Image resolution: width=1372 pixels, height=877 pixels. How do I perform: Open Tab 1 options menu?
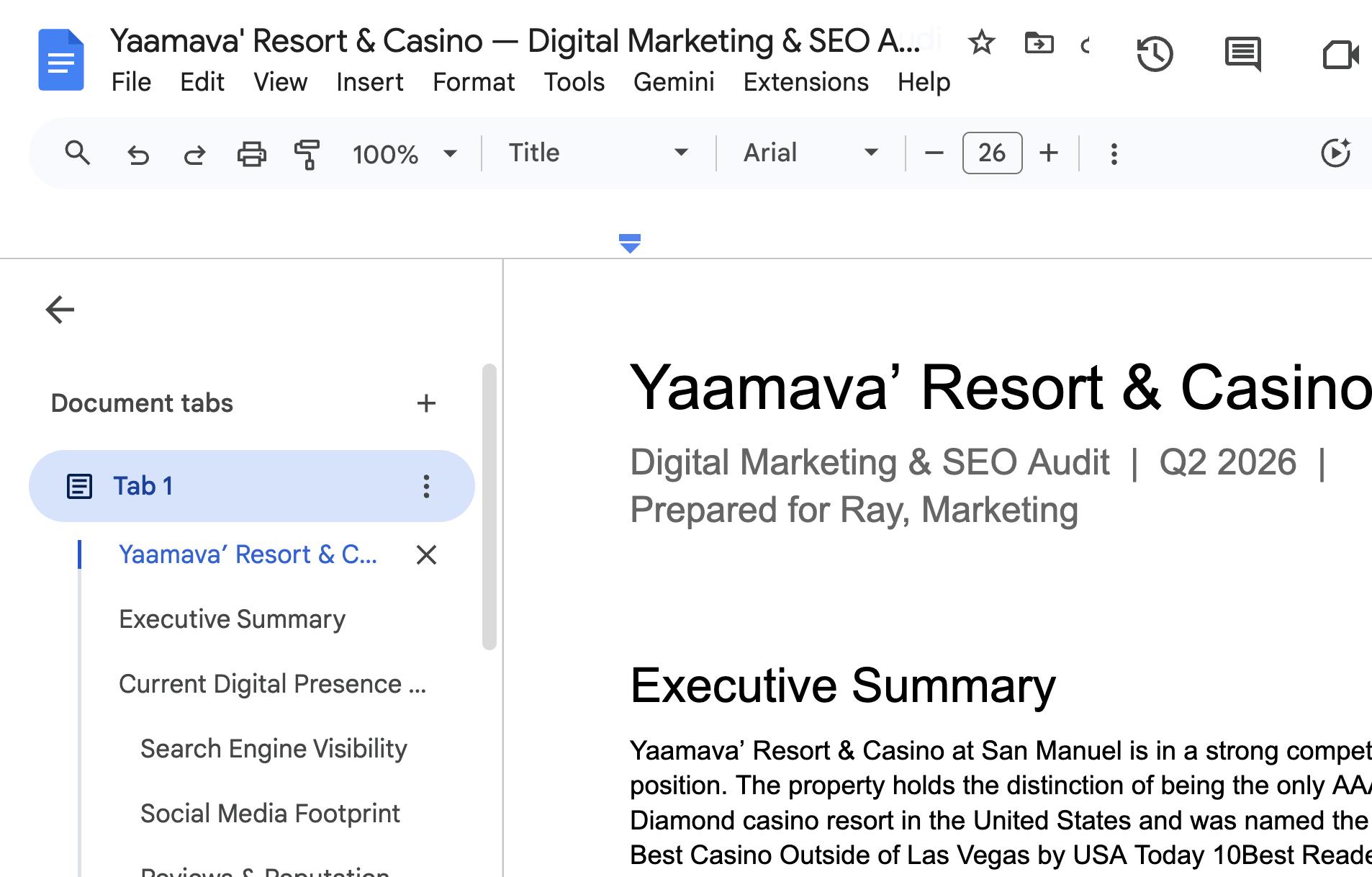tap(426, 486)
